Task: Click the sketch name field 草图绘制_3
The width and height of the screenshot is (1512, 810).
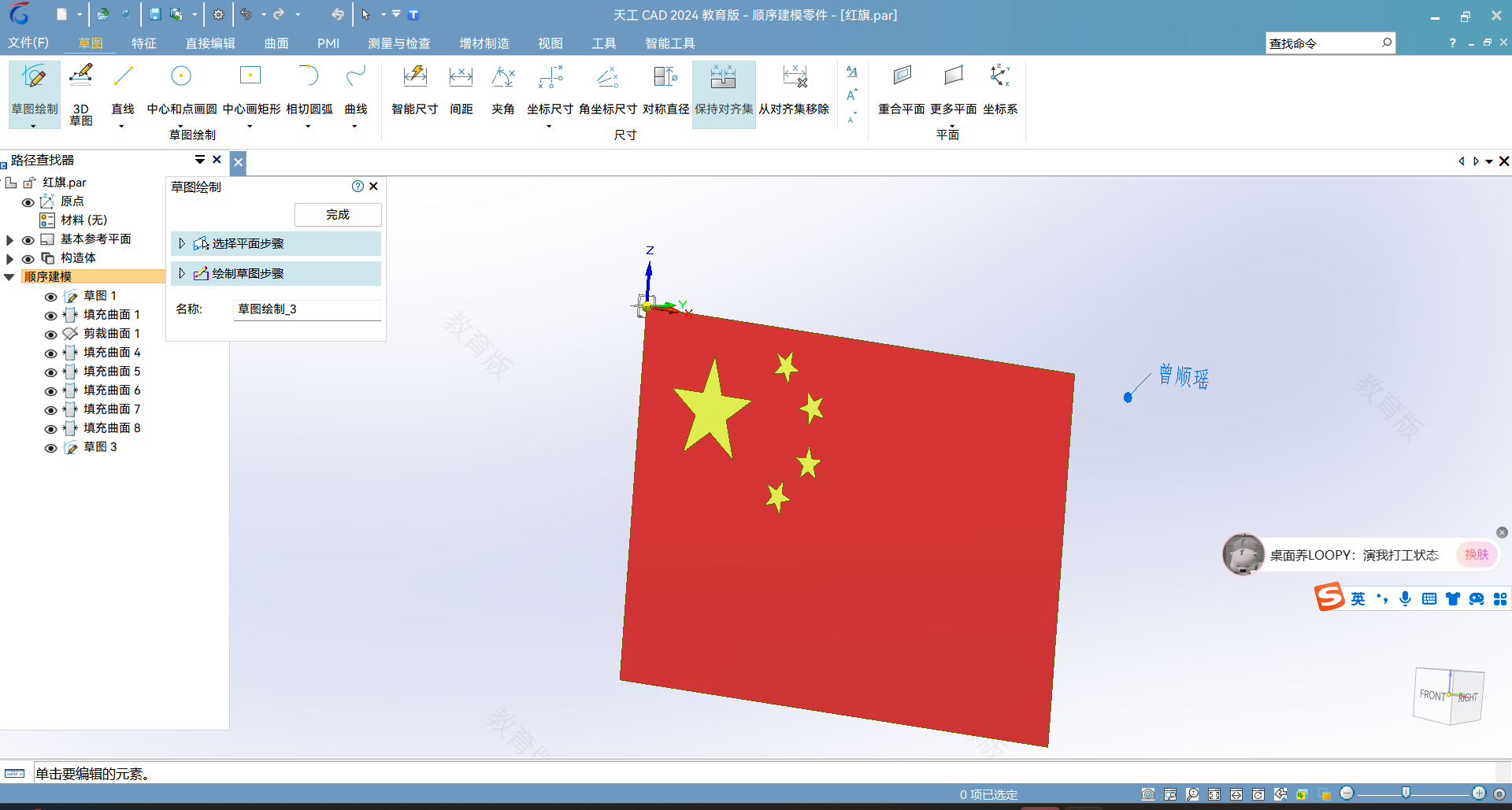Action: (x=307, y=309)
